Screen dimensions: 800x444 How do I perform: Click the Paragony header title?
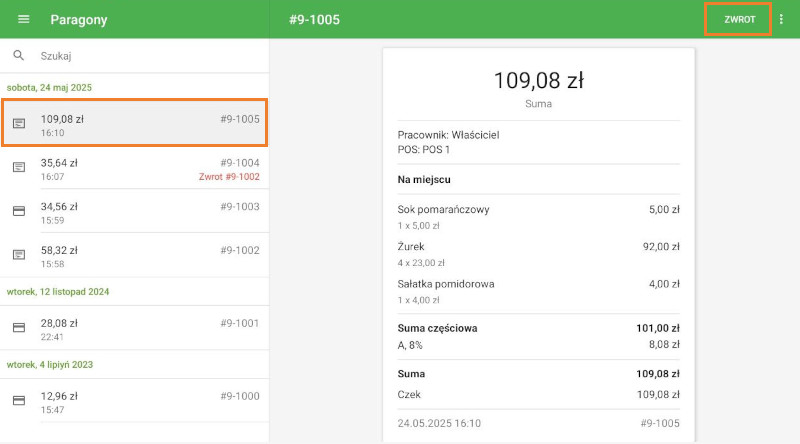(x=79, y=20)
